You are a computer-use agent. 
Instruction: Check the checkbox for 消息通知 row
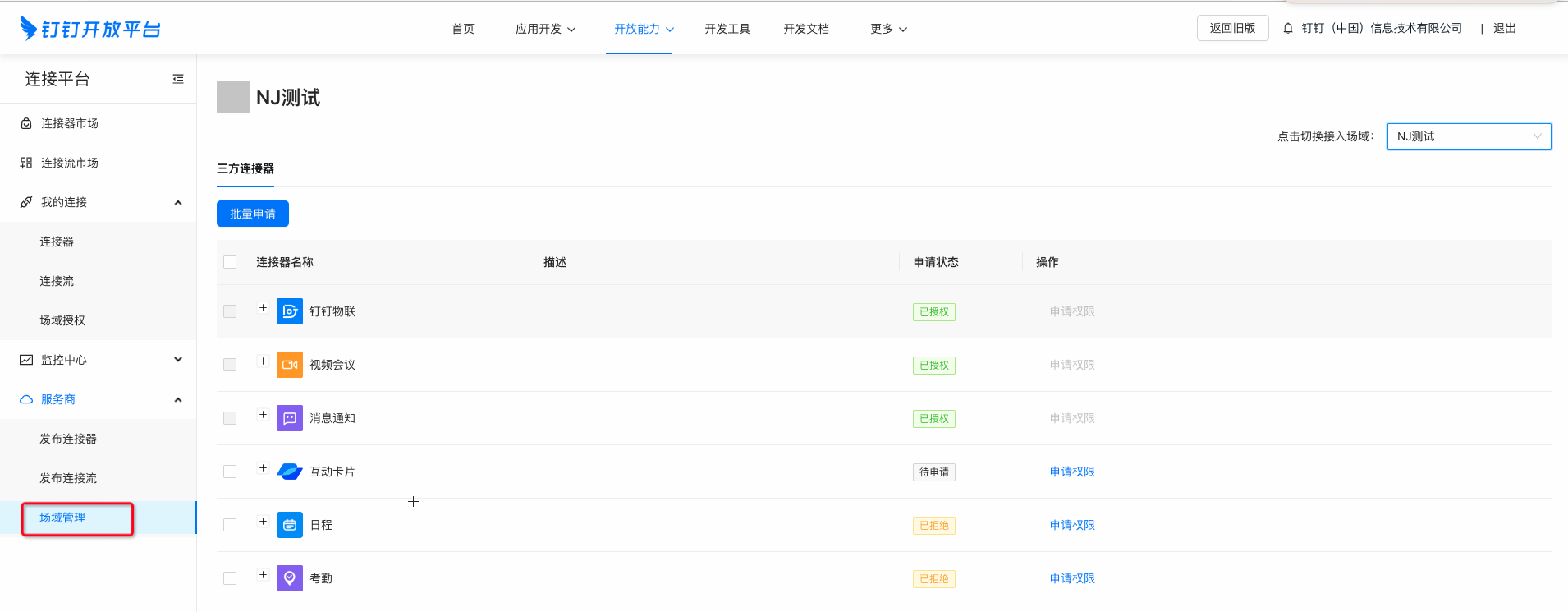(x=230, y=418)
